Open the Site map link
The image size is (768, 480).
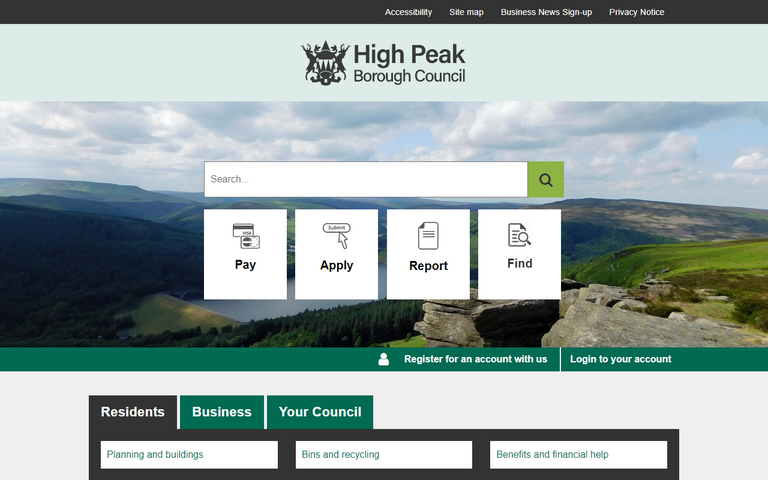click(466, 12)
